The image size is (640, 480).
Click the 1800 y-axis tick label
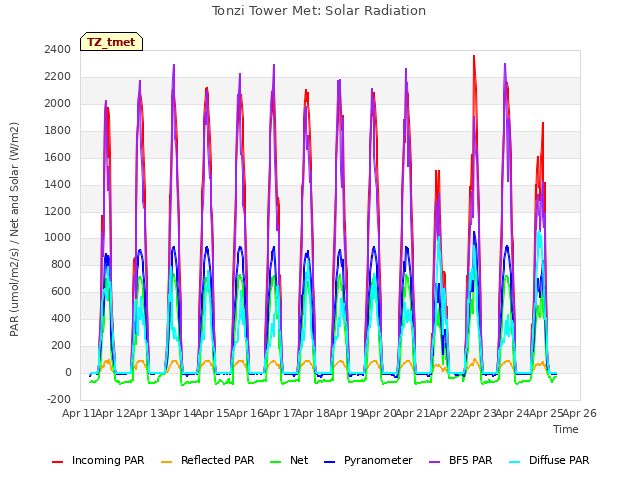click(x=58, y=131)
